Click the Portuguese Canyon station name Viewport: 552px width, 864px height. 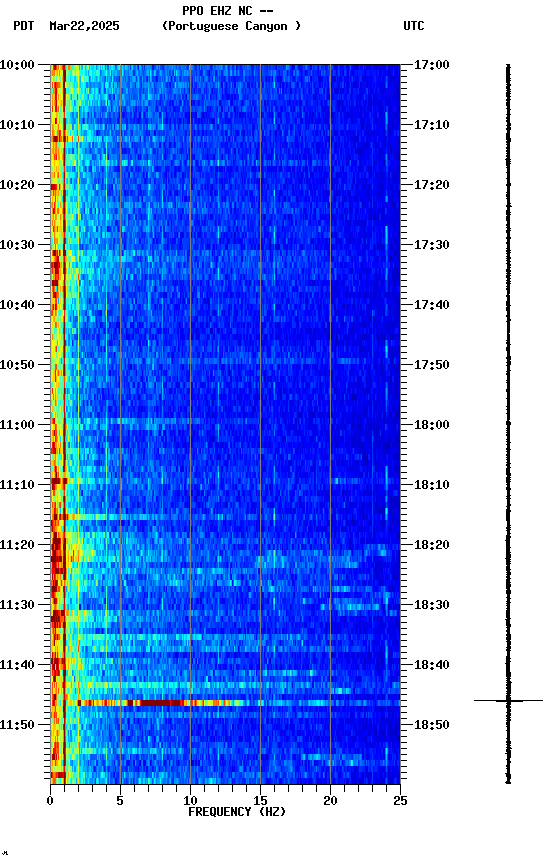click(x=231, y=26)
